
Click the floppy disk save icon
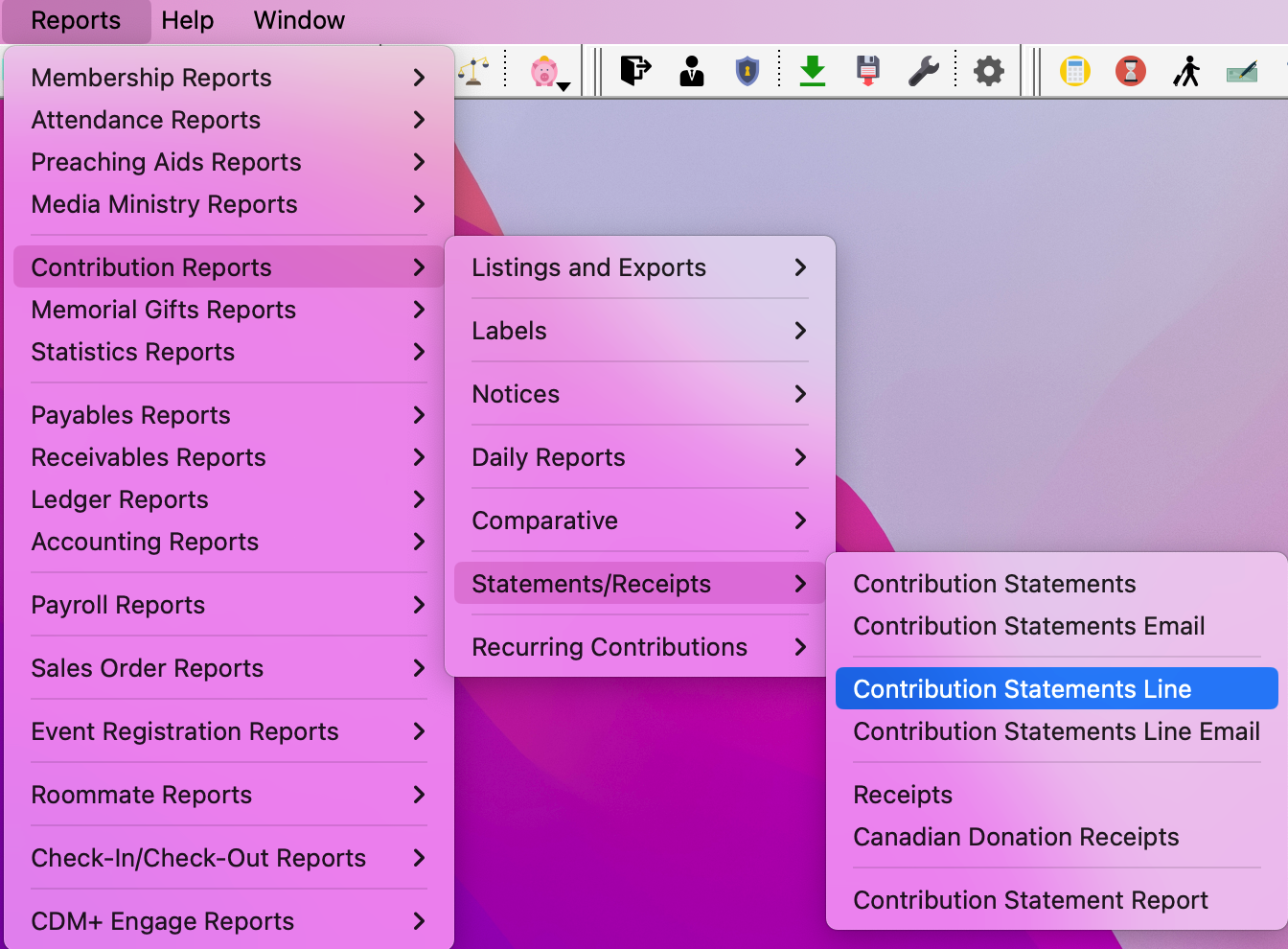pyautogui.click(x=868, y=71)
